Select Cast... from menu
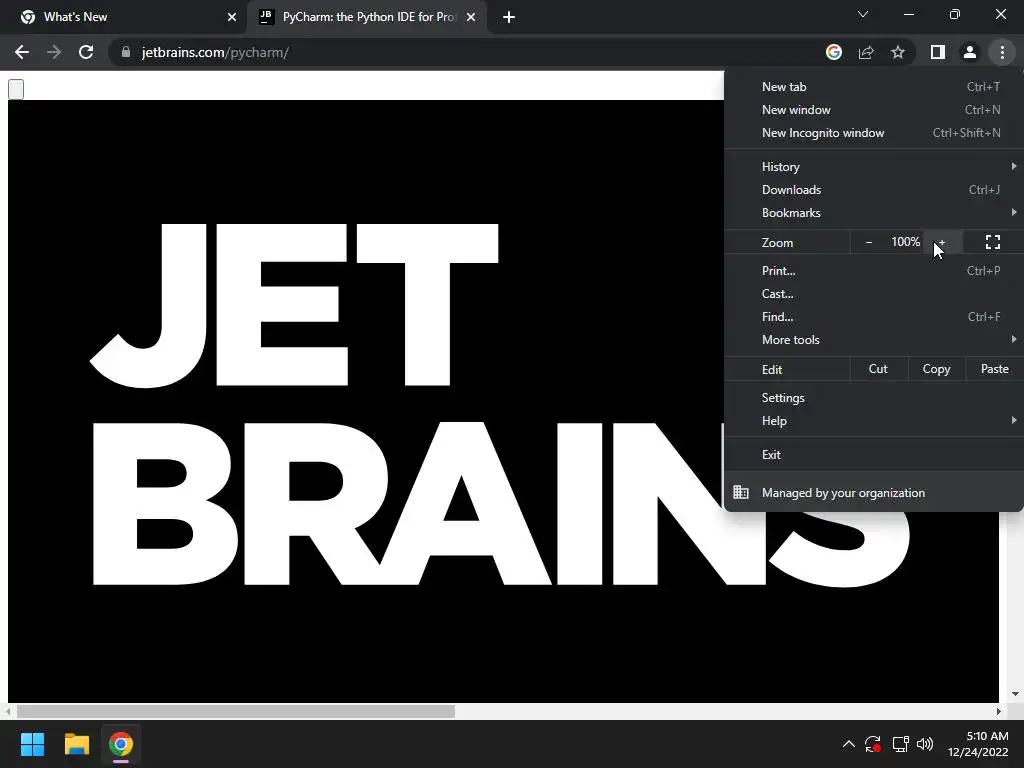 point(874,294)
